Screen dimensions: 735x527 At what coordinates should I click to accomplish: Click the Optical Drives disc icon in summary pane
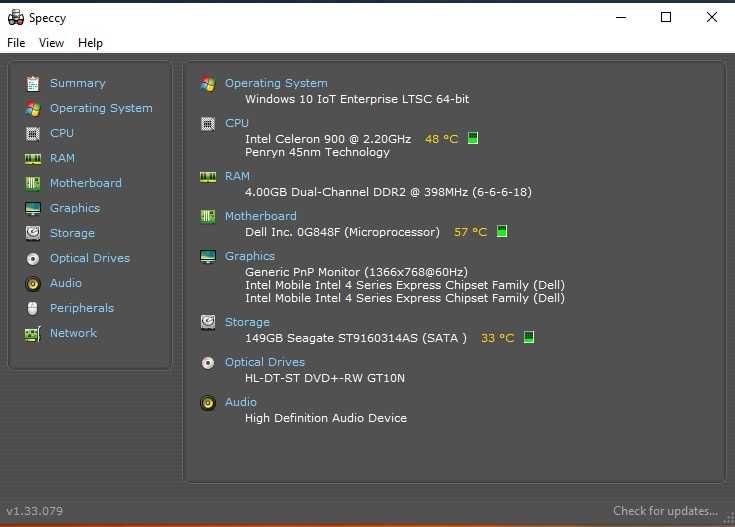coord(208,362)
